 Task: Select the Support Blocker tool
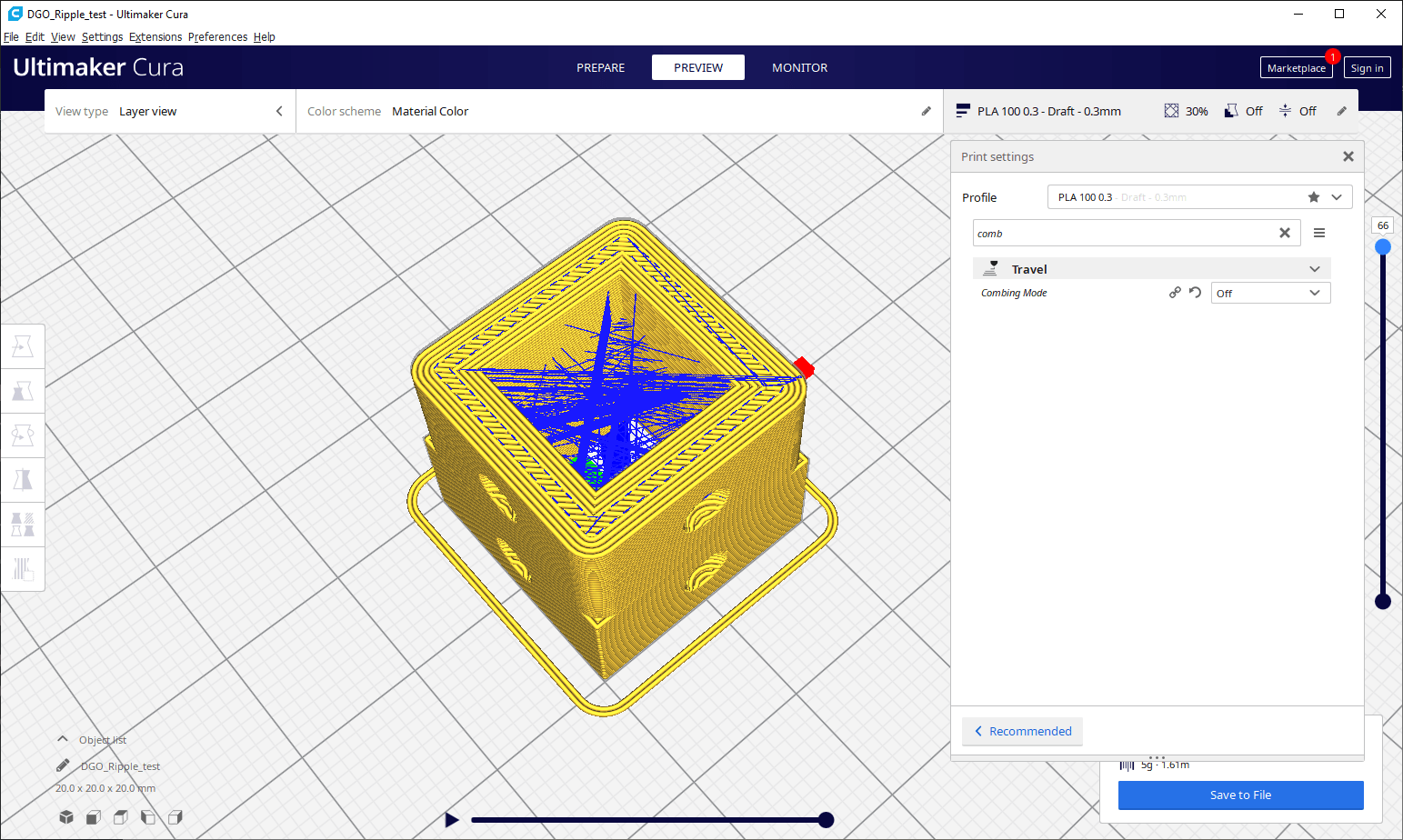(23, 569)
